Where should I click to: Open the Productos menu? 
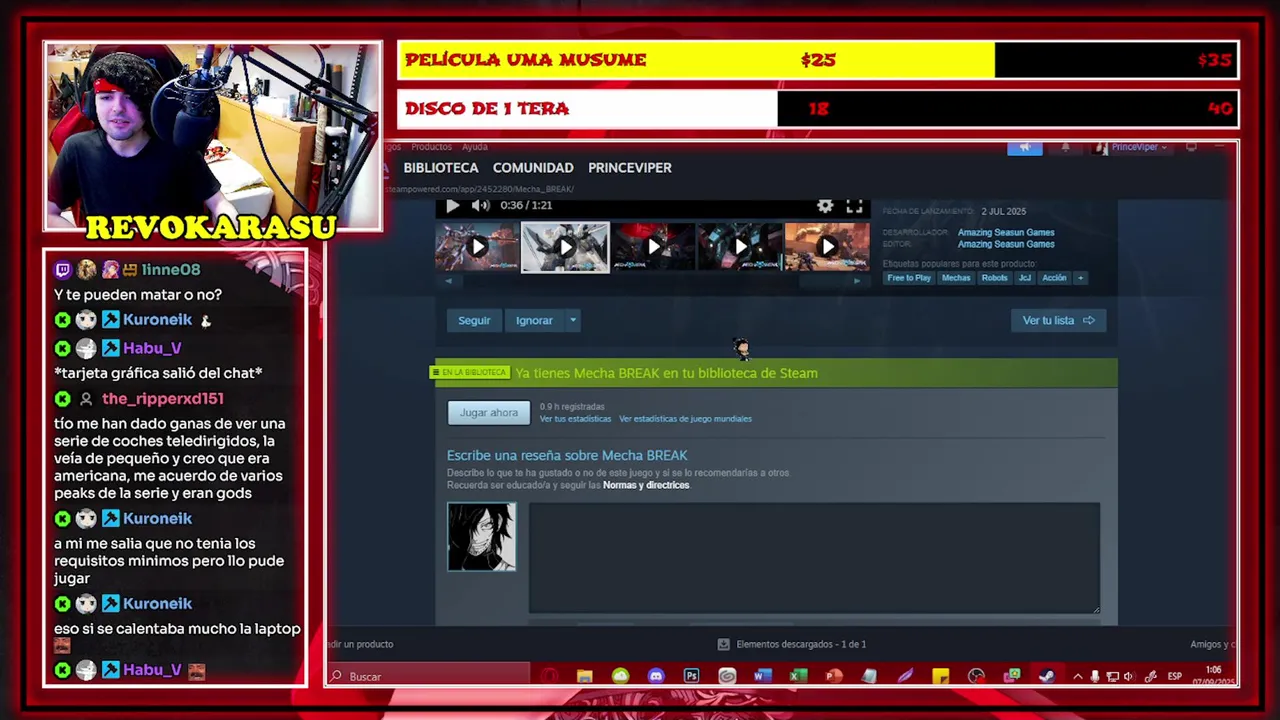click(431, 147)
